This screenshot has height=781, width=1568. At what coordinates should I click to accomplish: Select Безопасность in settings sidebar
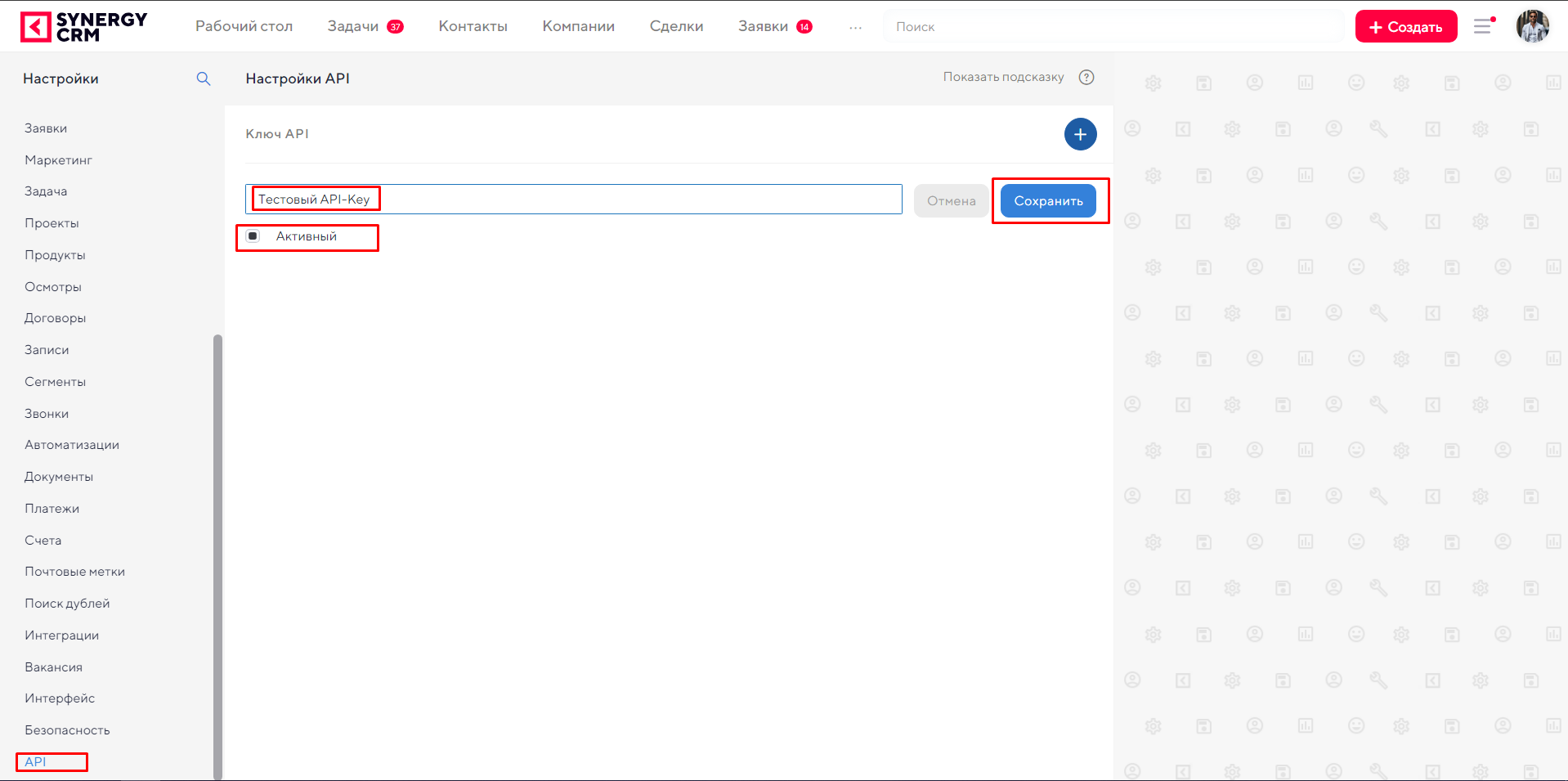click(x=67, y=730)
